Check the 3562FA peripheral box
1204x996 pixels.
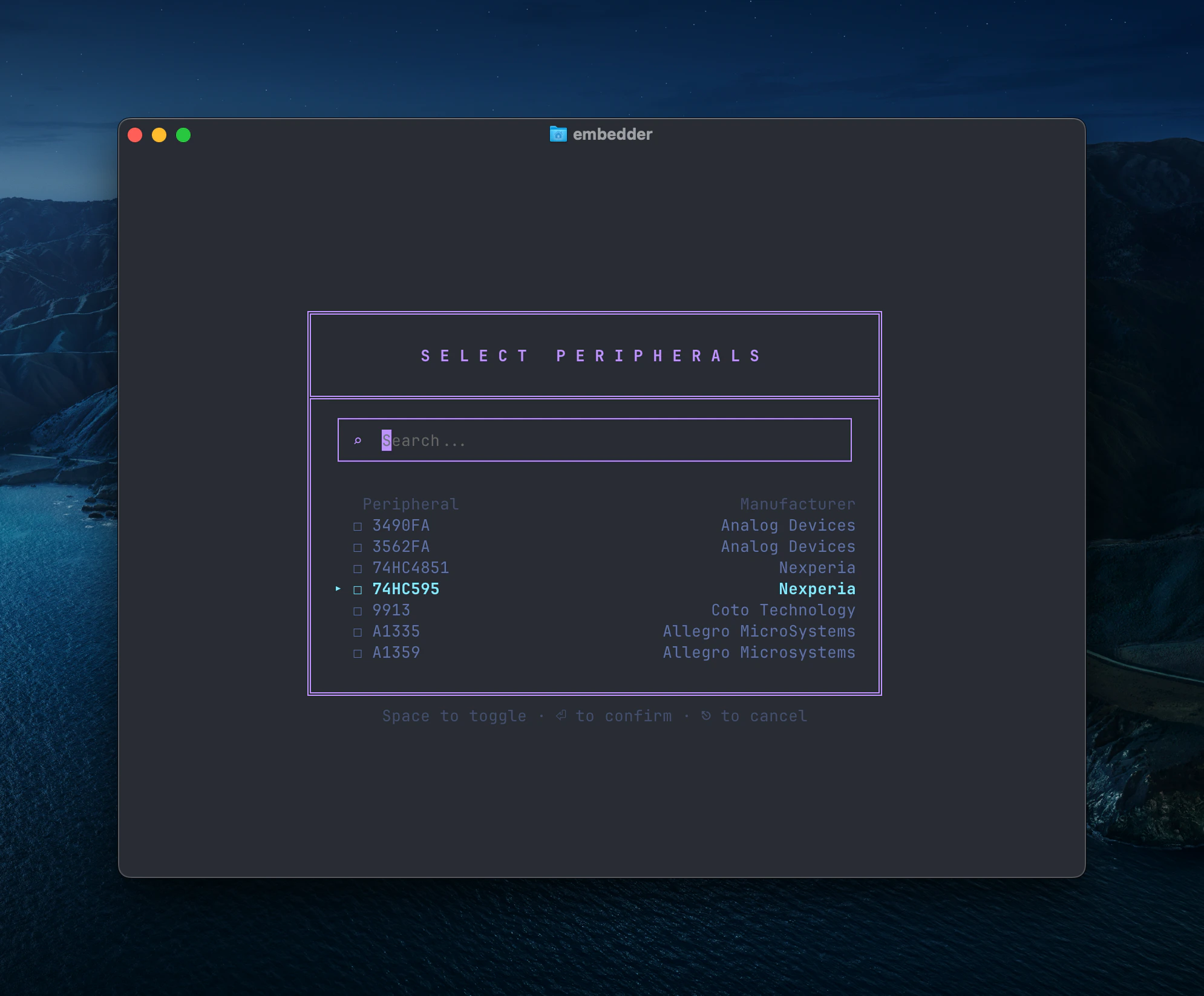pyautogui.click(x=358, y=547)
